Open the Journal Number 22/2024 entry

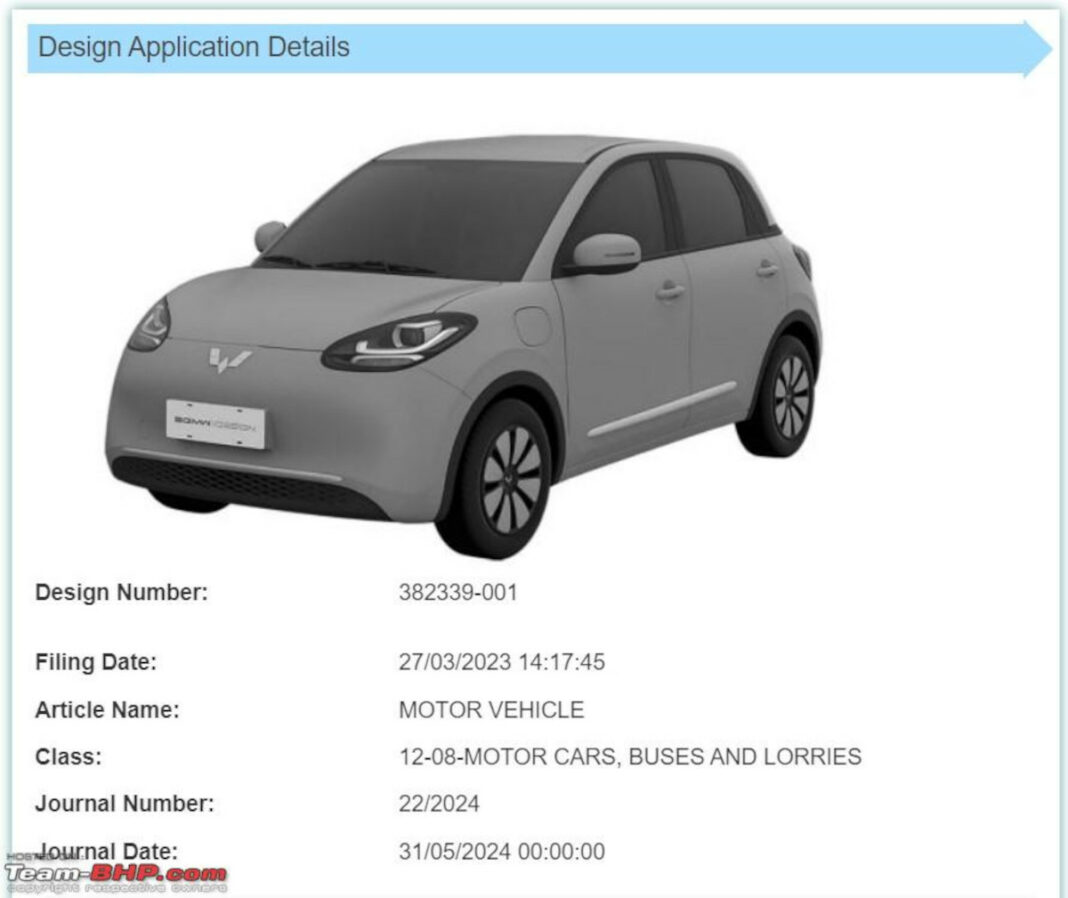point(439,803)
